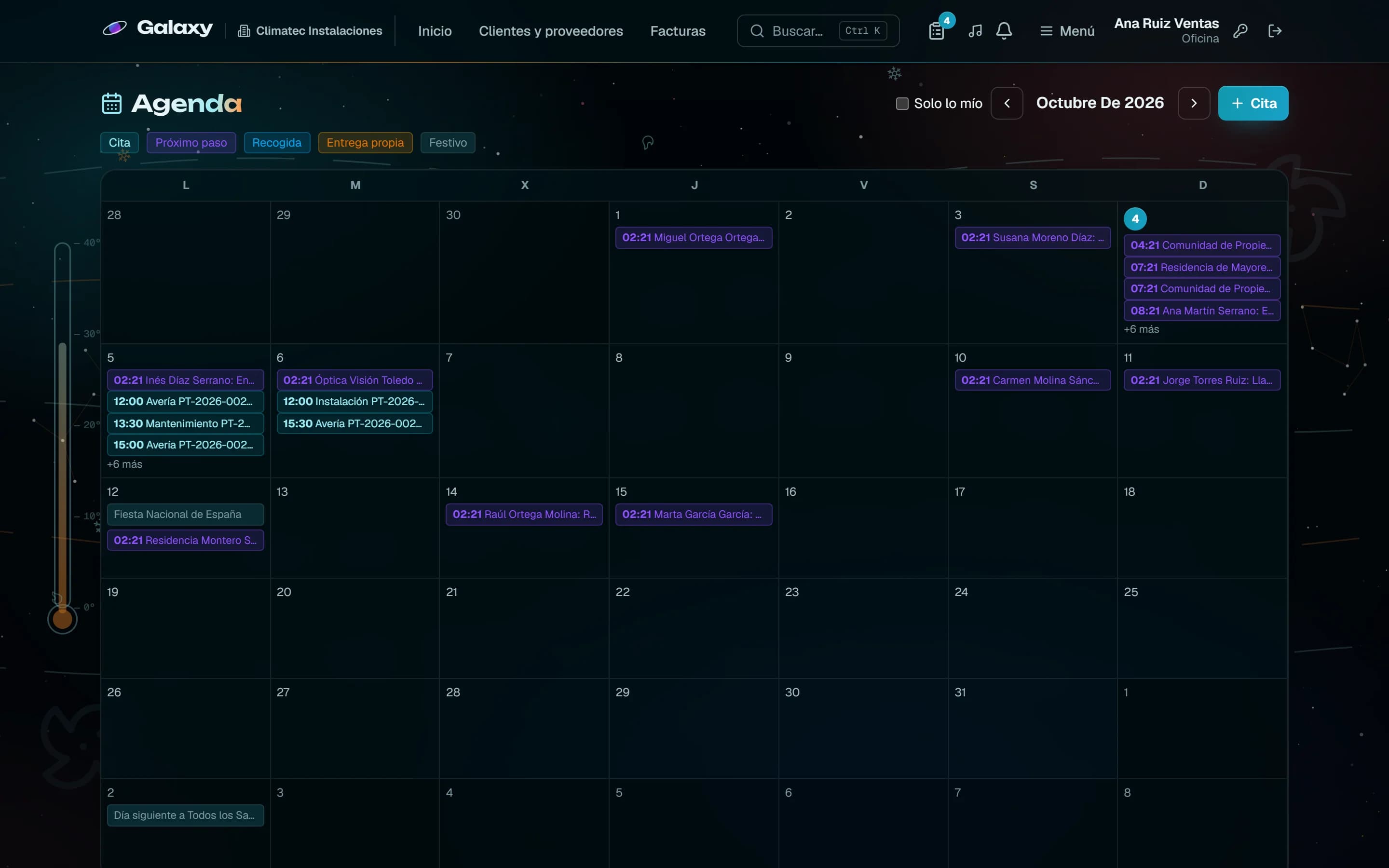This screenshot has height=868, width=1389.
Task: Open 02:21 Residencia Montero event
Action: (185, 540)
